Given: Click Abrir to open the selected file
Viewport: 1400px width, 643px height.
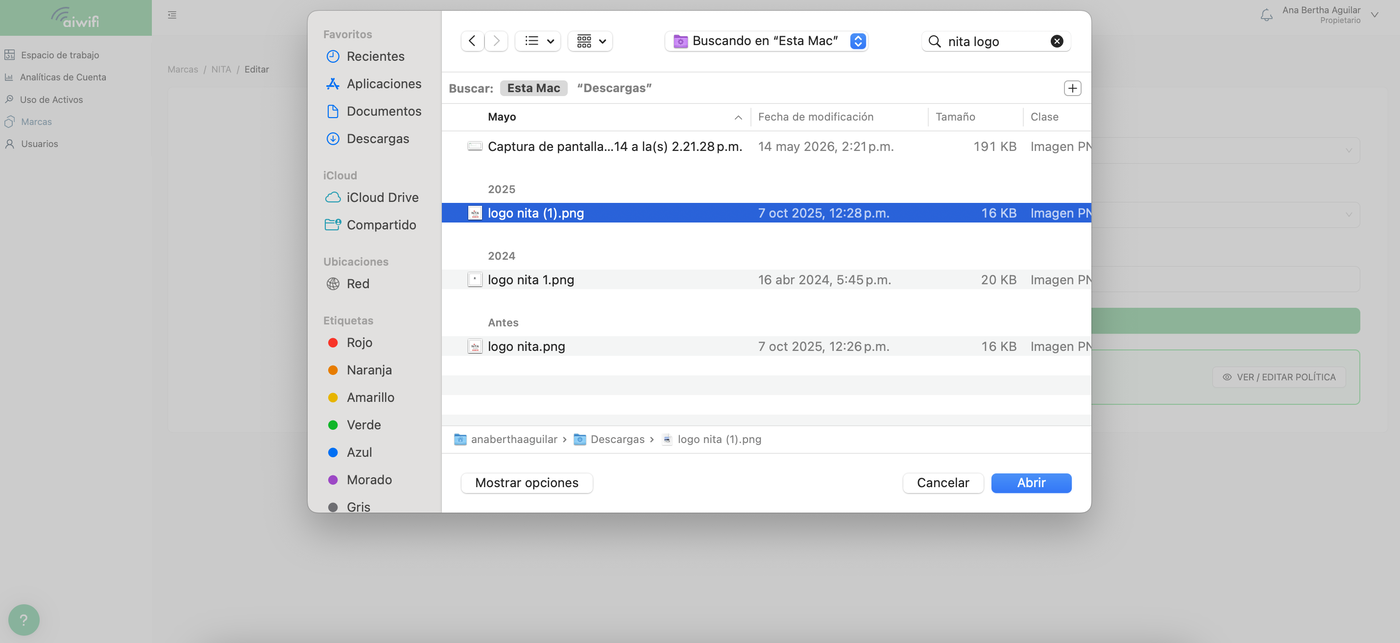Looking at the screenshot, I should [1031, 483].
